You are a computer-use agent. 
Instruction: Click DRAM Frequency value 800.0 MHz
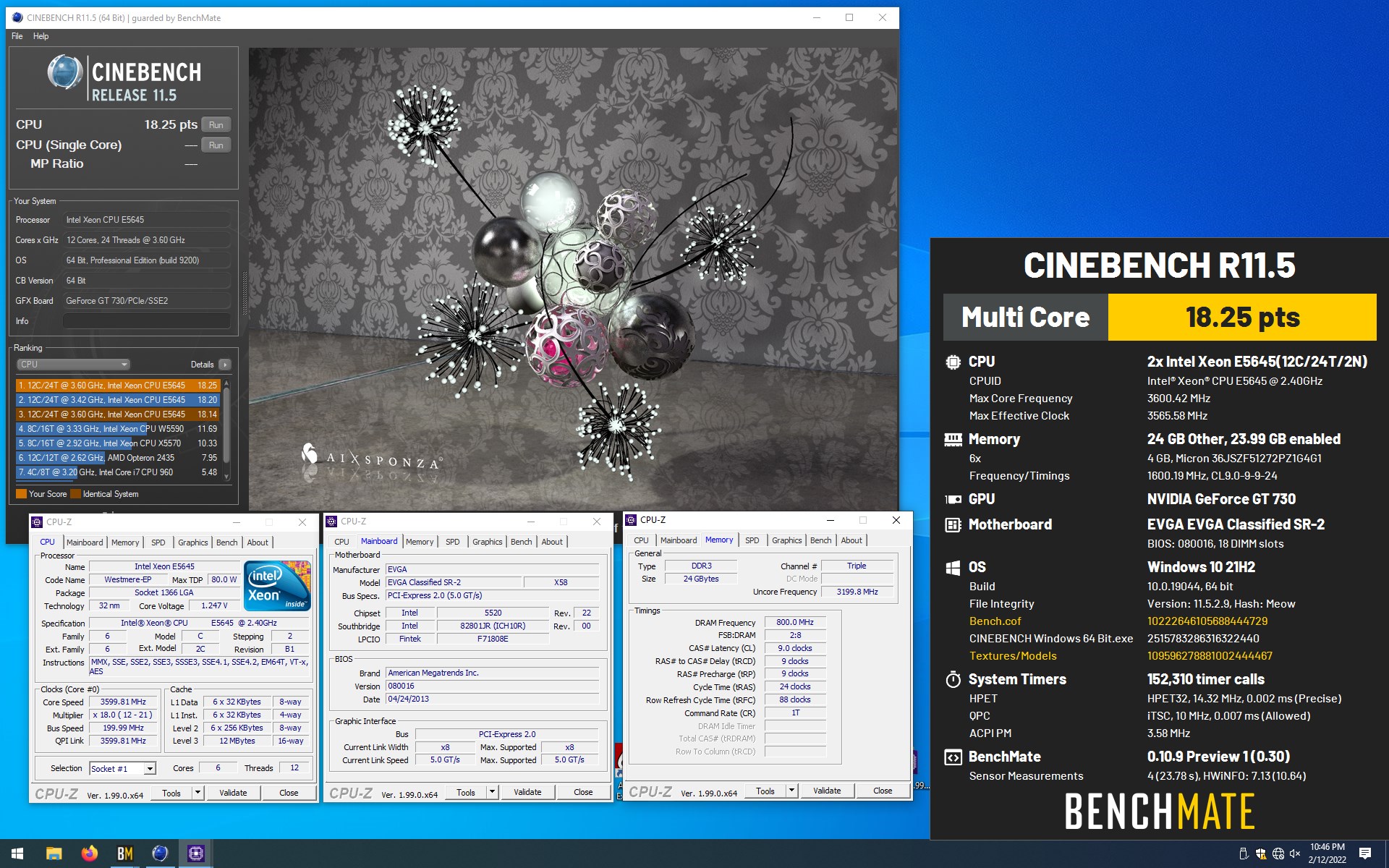coord(795,622)
